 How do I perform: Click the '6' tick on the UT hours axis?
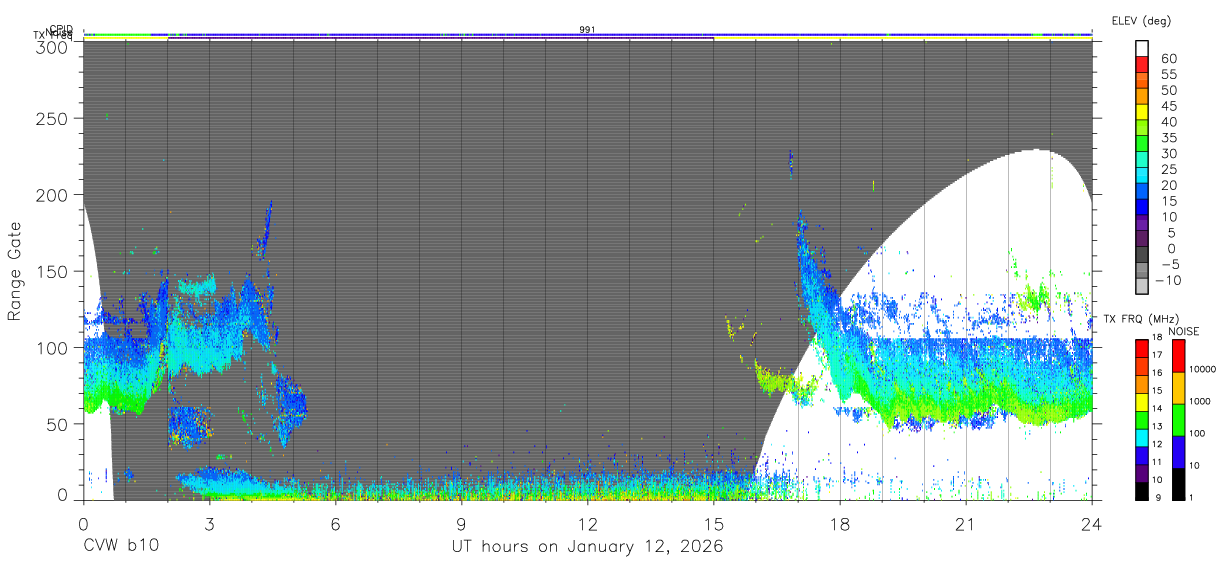(x=336, y=524)
